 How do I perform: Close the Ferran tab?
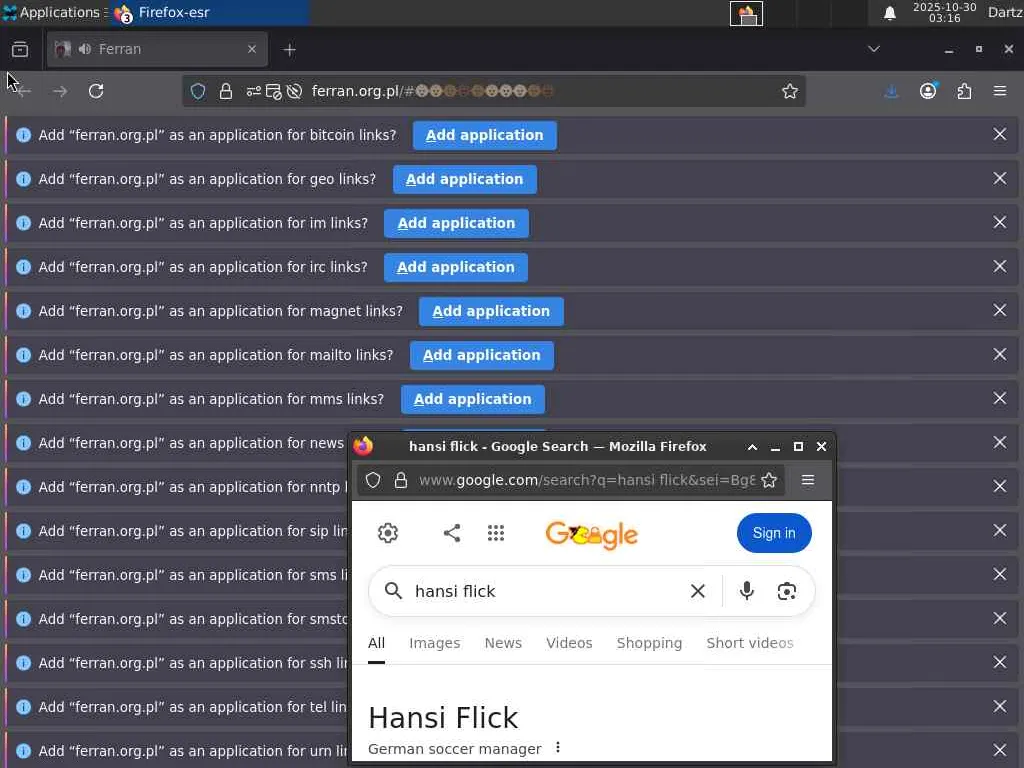point(252,49)
